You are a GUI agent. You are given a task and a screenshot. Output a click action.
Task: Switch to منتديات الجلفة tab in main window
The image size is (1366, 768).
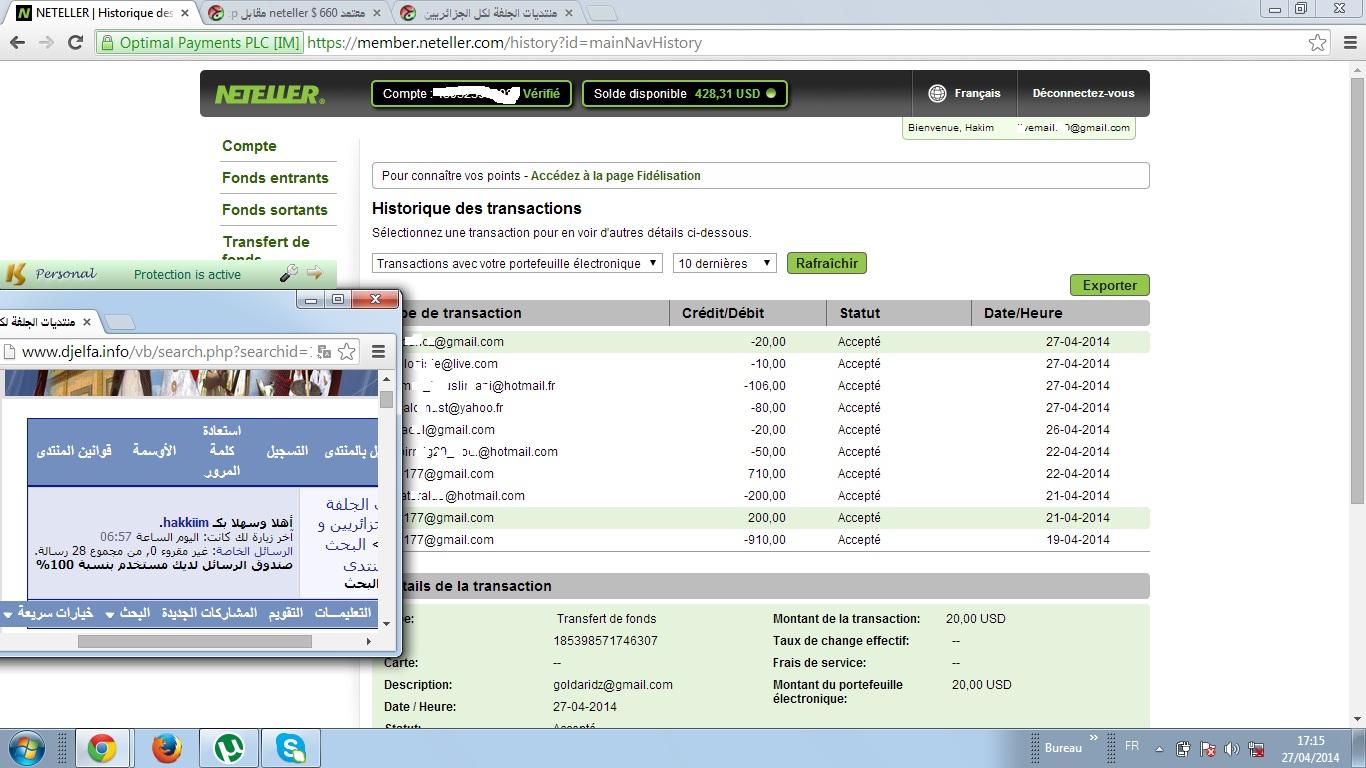[x=486, y=13]
